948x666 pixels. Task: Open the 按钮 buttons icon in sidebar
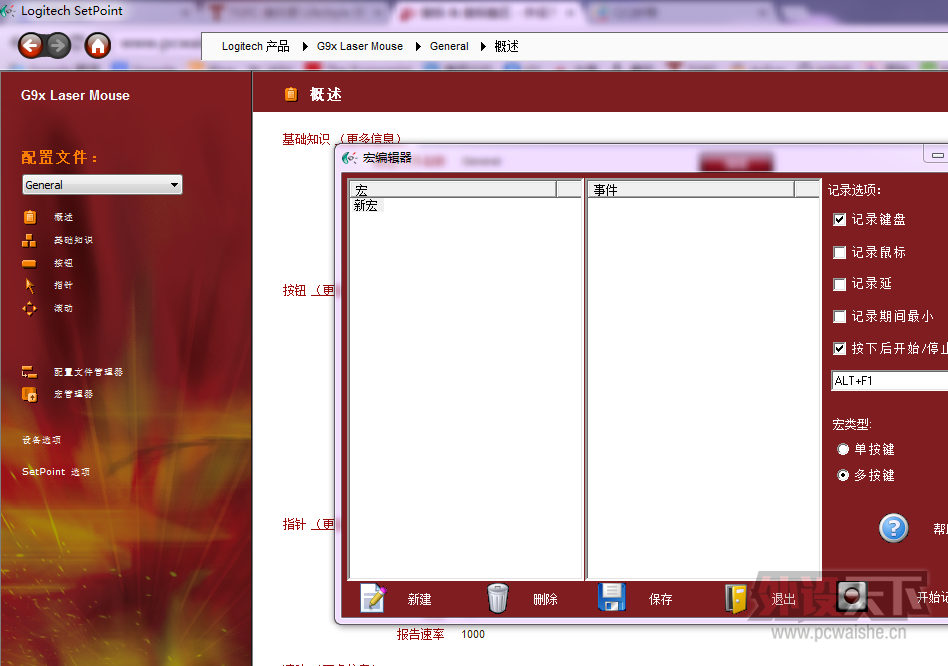[29, 263]
